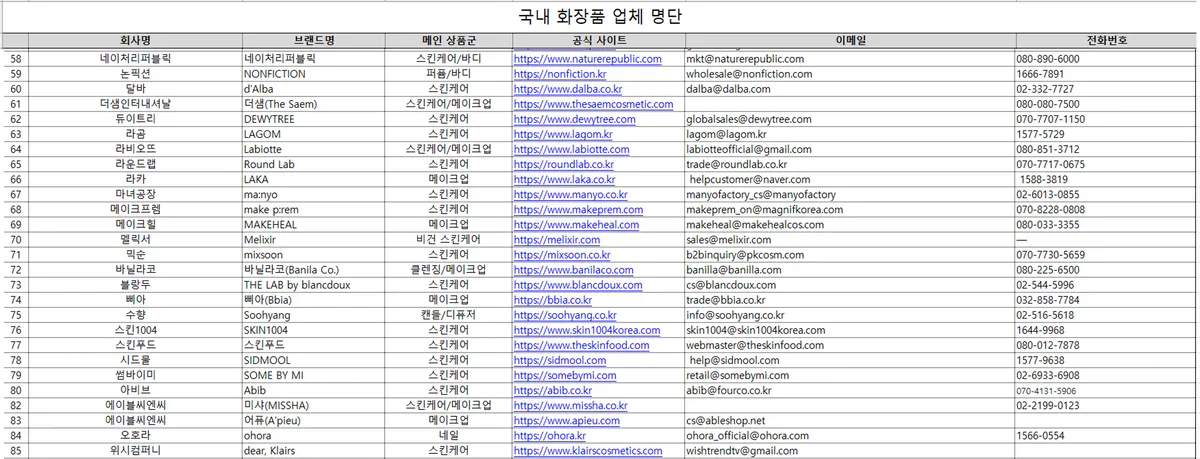Select the email b2binquiry@pkcosm.com
The height and width of the screenshot is (459, 1200).
(x=849, y=255)
